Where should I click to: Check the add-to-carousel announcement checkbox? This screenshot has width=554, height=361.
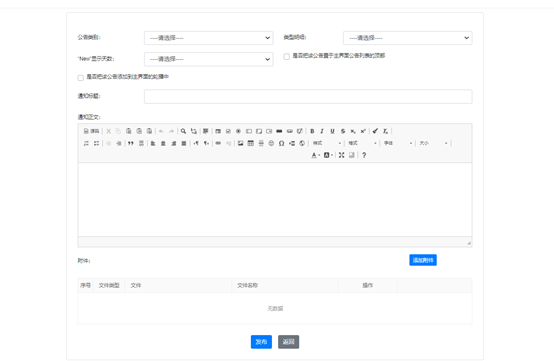coord(81,78)
